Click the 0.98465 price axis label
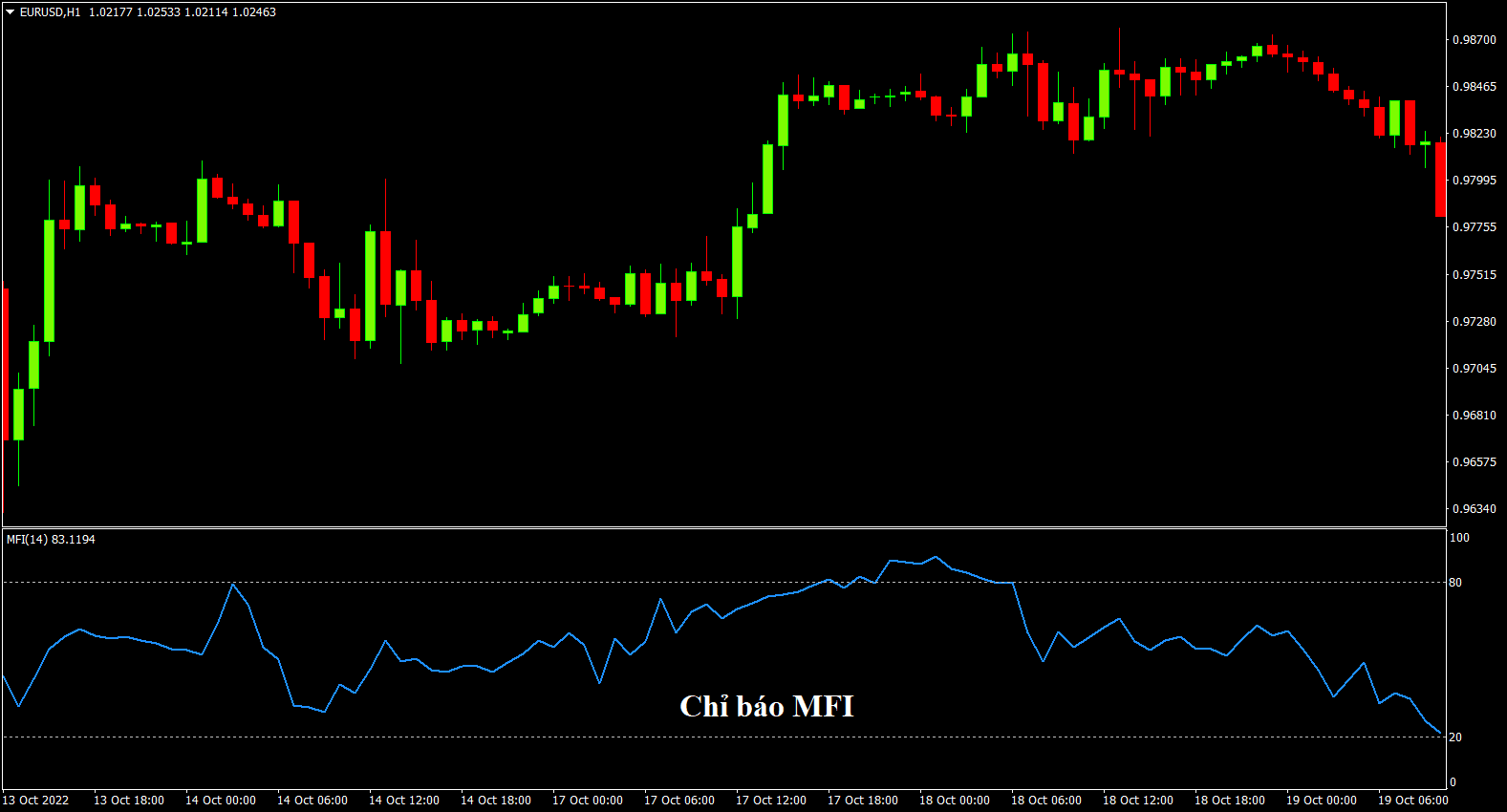Screen dimensions: 1507x812 (1475, 87)
